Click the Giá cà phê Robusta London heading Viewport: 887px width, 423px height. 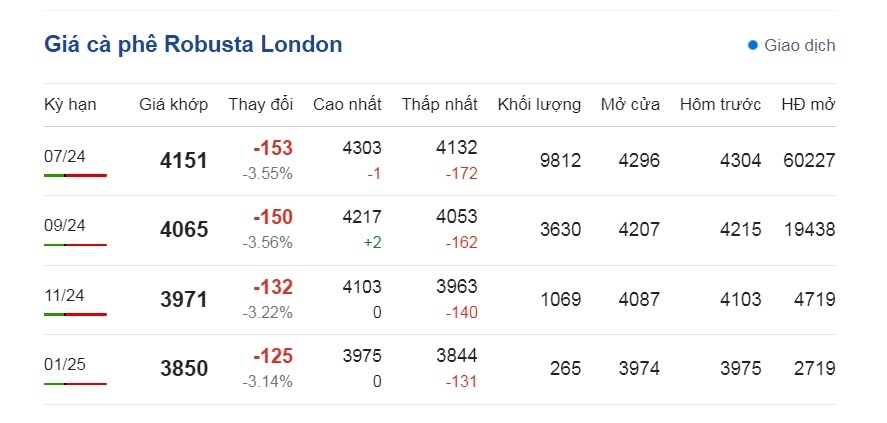193,45
